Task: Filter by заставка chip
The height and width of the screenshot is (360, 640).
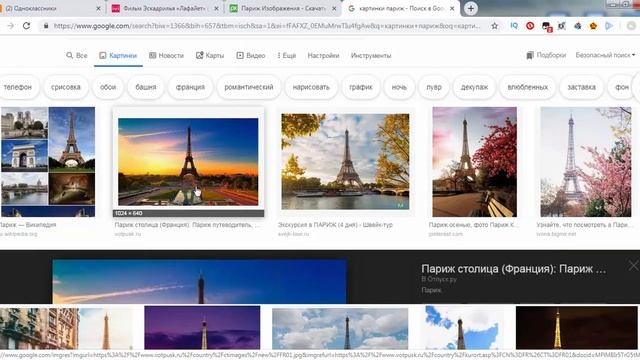Action: pos(582,87)
